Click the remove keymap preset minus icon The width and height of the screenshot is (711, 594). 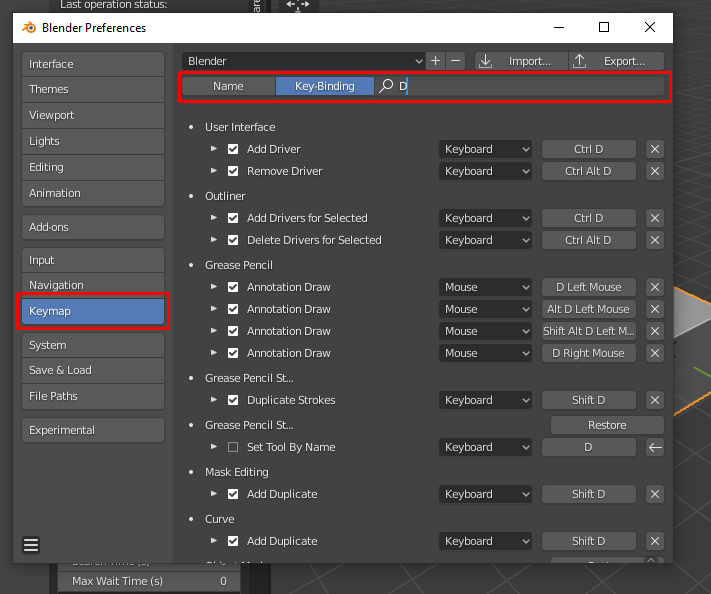click(456, 61)
